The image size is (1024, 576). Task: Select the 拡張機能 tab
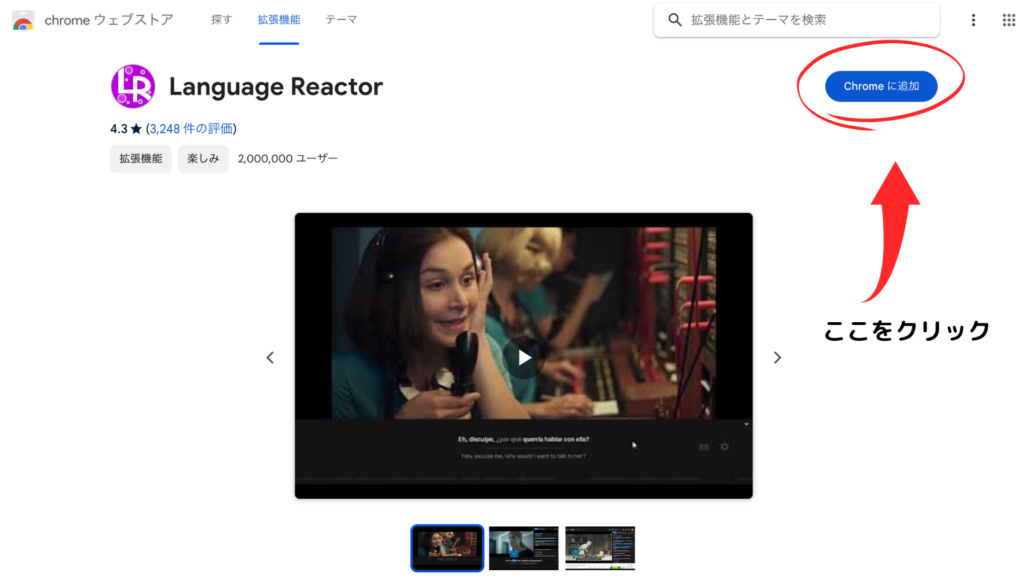(x=279, y=20)
